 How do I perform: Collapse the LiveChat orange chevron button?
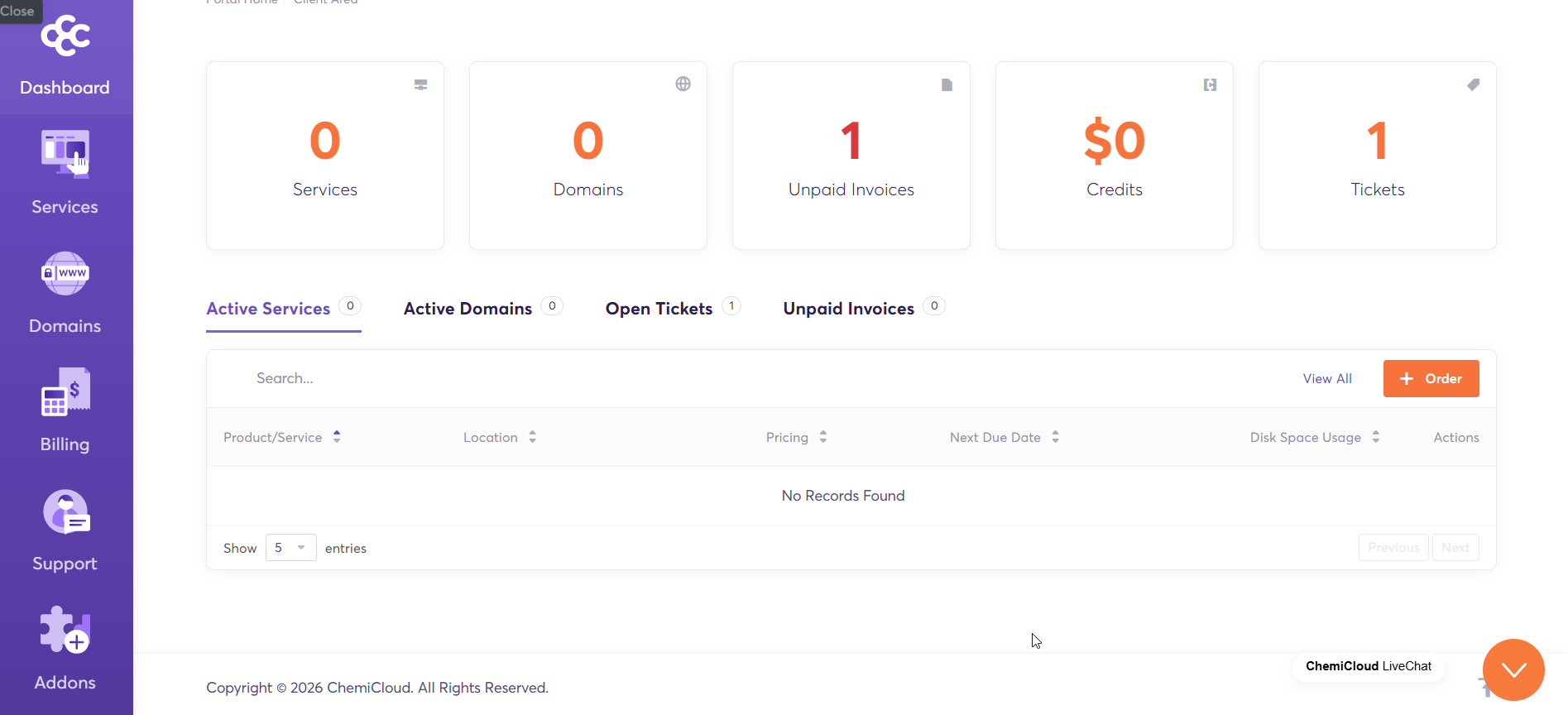tap(1513, 669)
